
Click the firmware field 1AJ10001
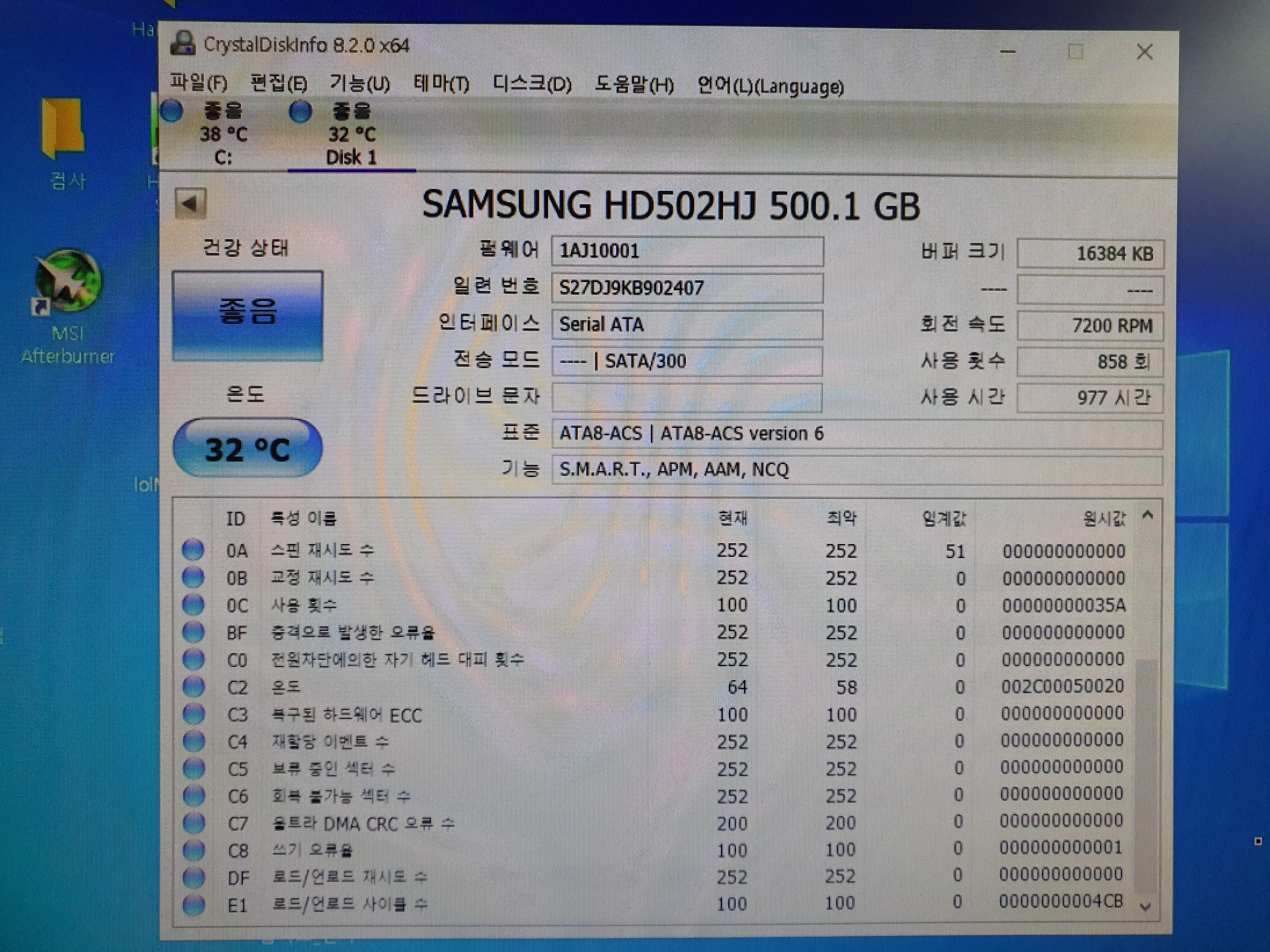(687, 251)
